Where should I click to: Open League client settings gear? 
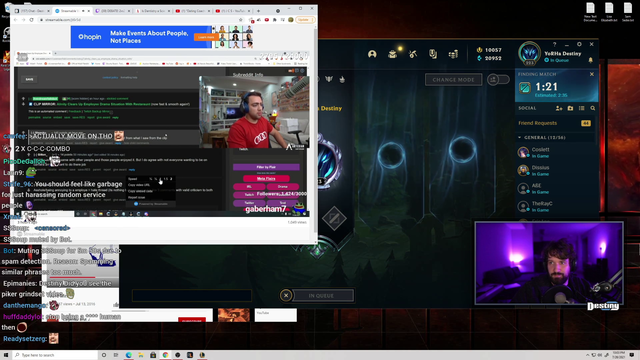pos(579,44)
